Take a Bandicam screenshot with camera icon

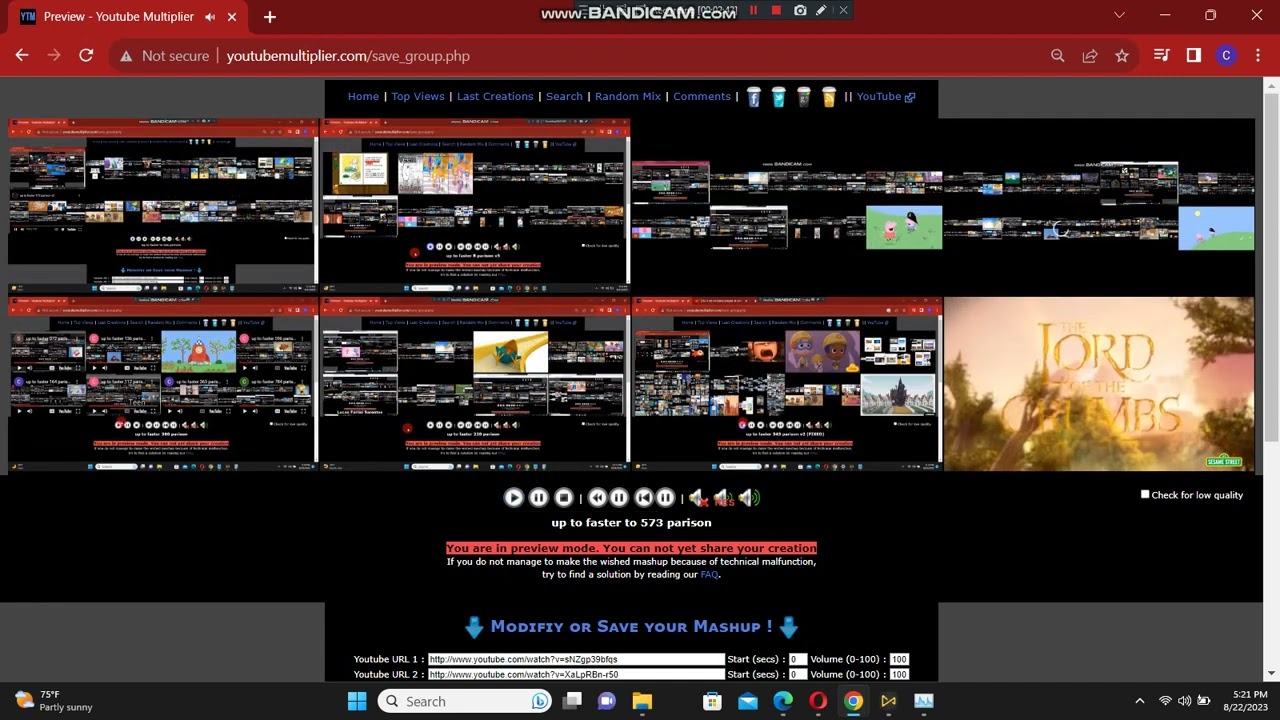[800, 10]
